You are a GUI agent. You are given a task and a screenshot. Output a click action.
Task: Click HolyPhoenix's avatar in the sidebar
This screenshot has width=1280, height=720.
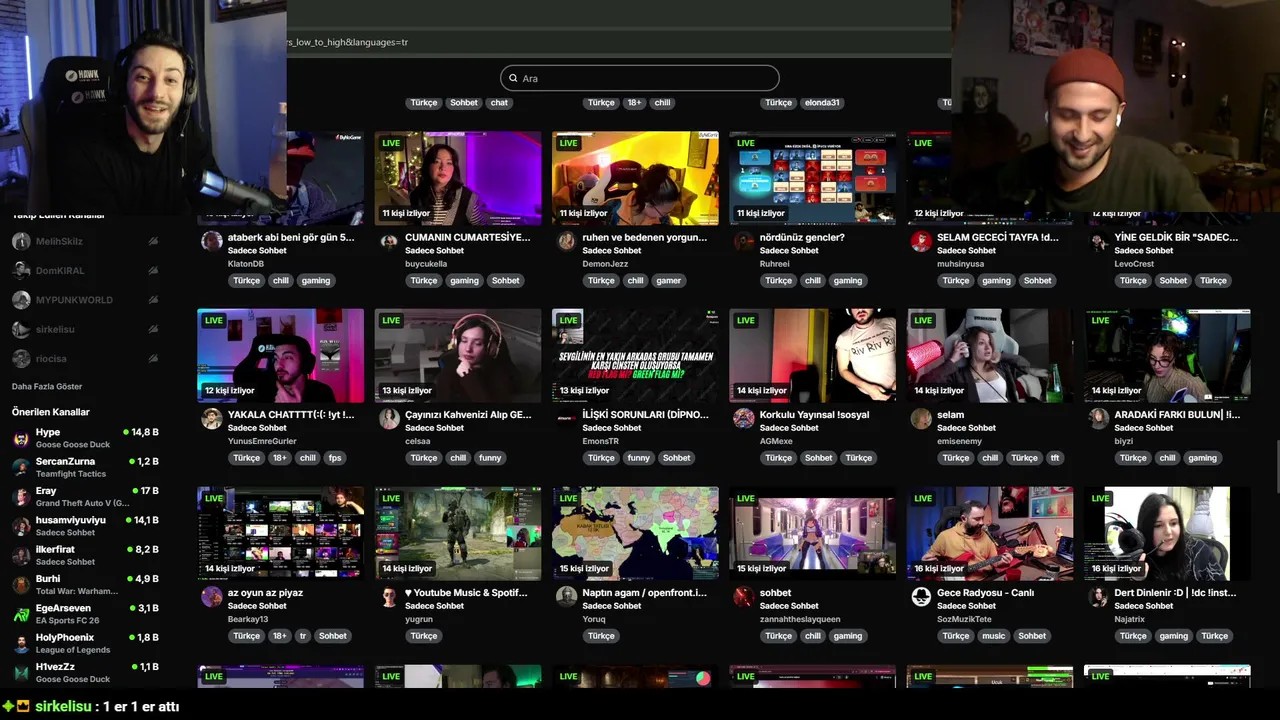[x=21, y=643]
